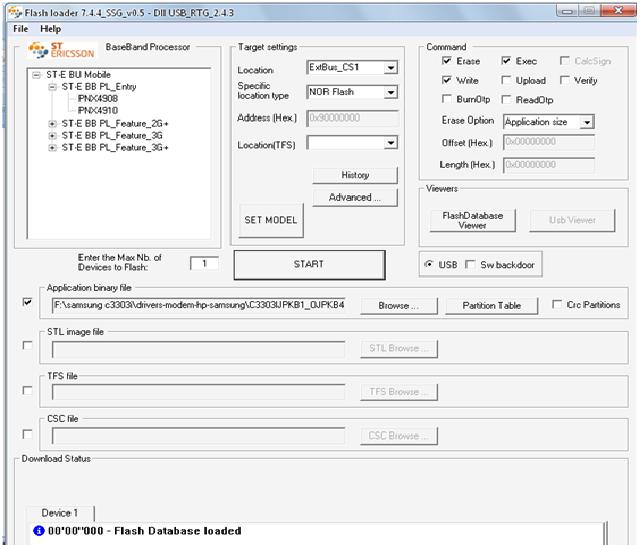Click the Length (Hex) field

(549, 165)
